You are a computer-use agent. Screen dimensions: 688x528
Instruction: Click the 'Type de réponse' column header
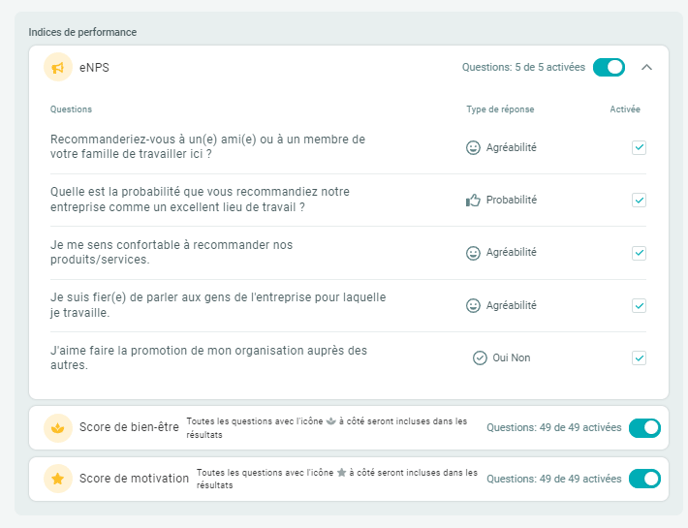[x=500, y=109]
